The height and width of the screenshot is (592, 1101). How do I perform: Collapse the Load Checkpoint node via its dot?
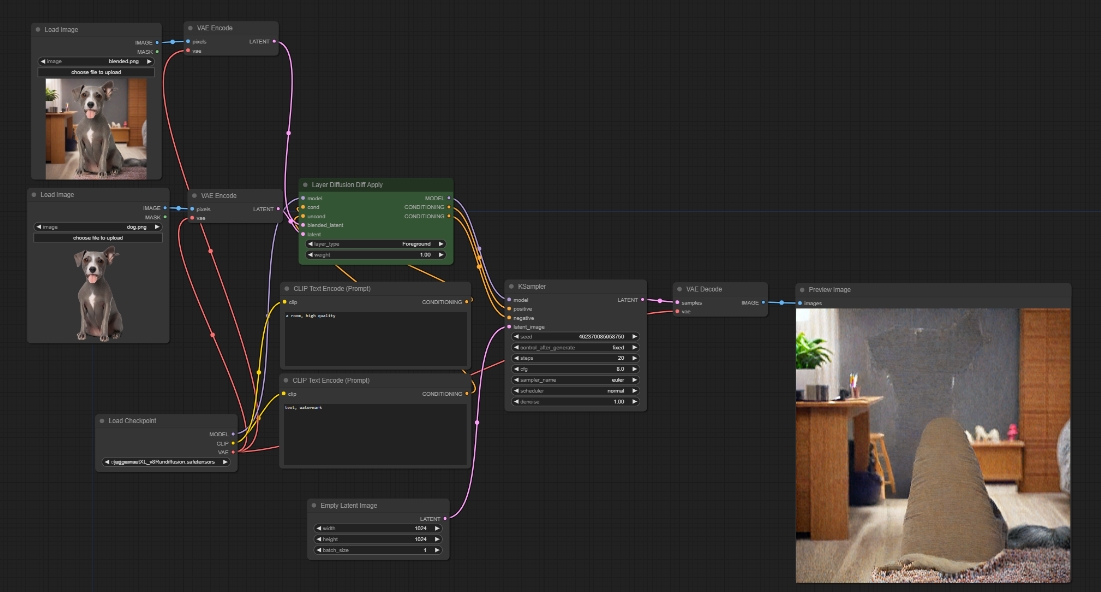click(x=102, y=420)
